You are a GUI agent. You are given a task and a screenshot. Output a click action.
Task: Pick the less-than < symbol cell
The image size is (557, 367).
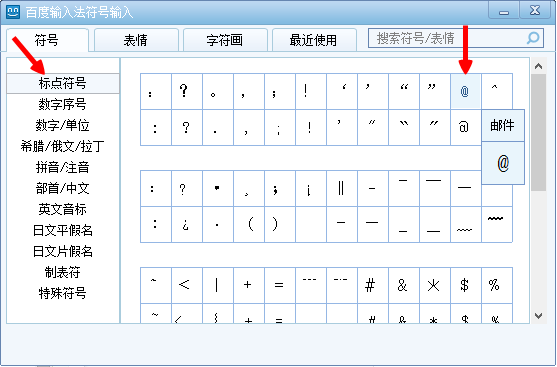[x=187, y=285]
